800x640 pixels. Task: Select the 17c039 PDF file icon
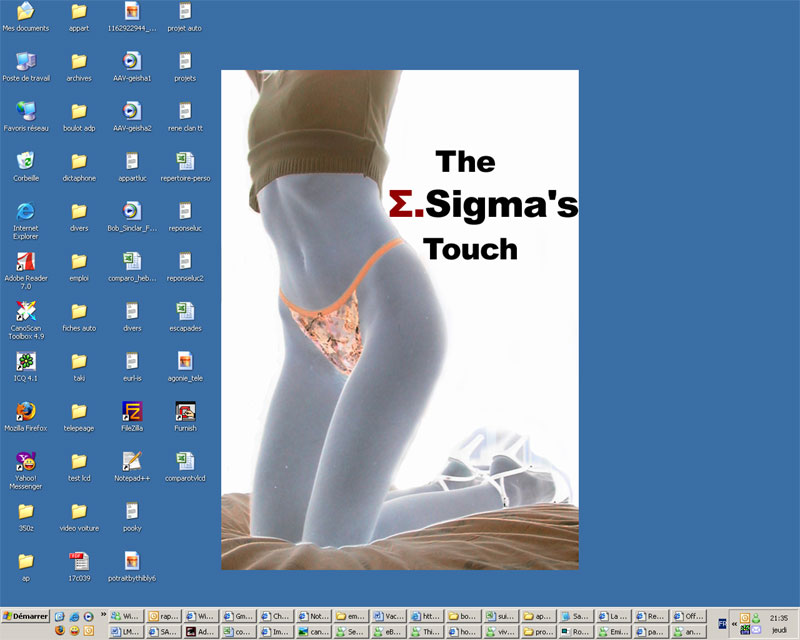79,561
